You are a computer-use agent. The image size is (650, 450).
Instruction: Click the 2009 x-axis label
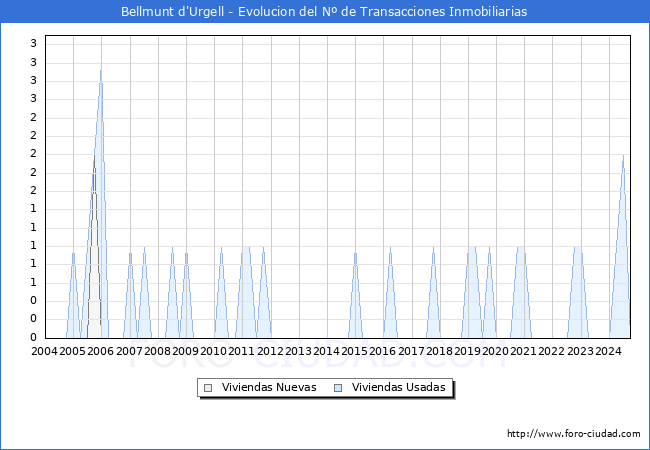point(185,351)
